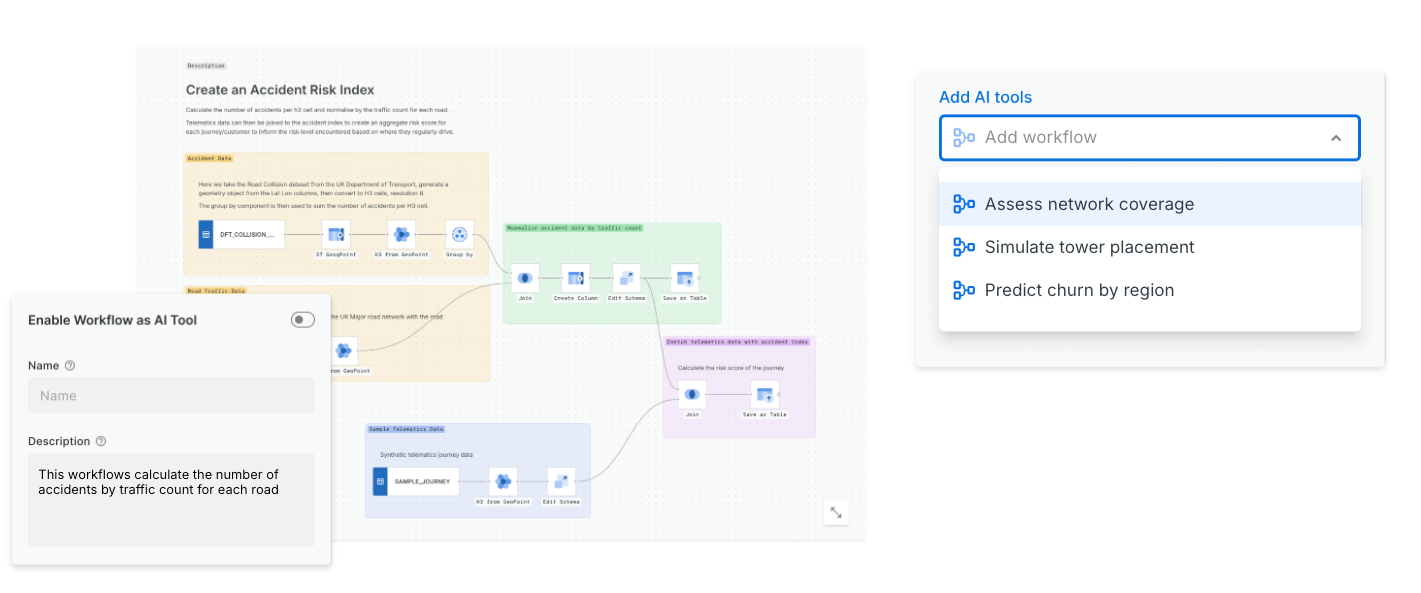This screenshot has height=593, width=1421.
Task: Select Save as Table node in Enrich telematics group
Action: click(x=765, y=394)
